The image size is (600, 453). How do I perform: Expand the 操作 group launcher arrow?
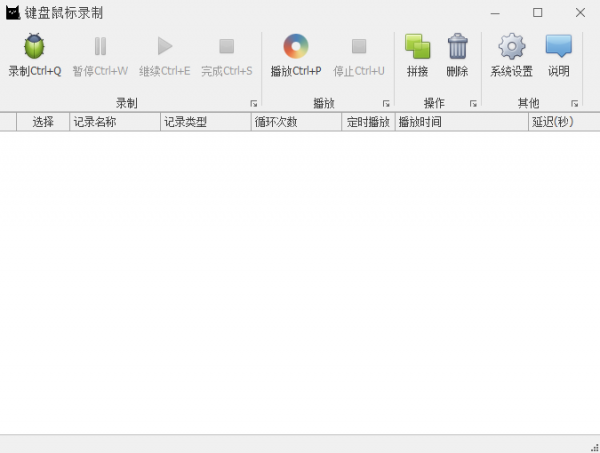click(473, 103)
